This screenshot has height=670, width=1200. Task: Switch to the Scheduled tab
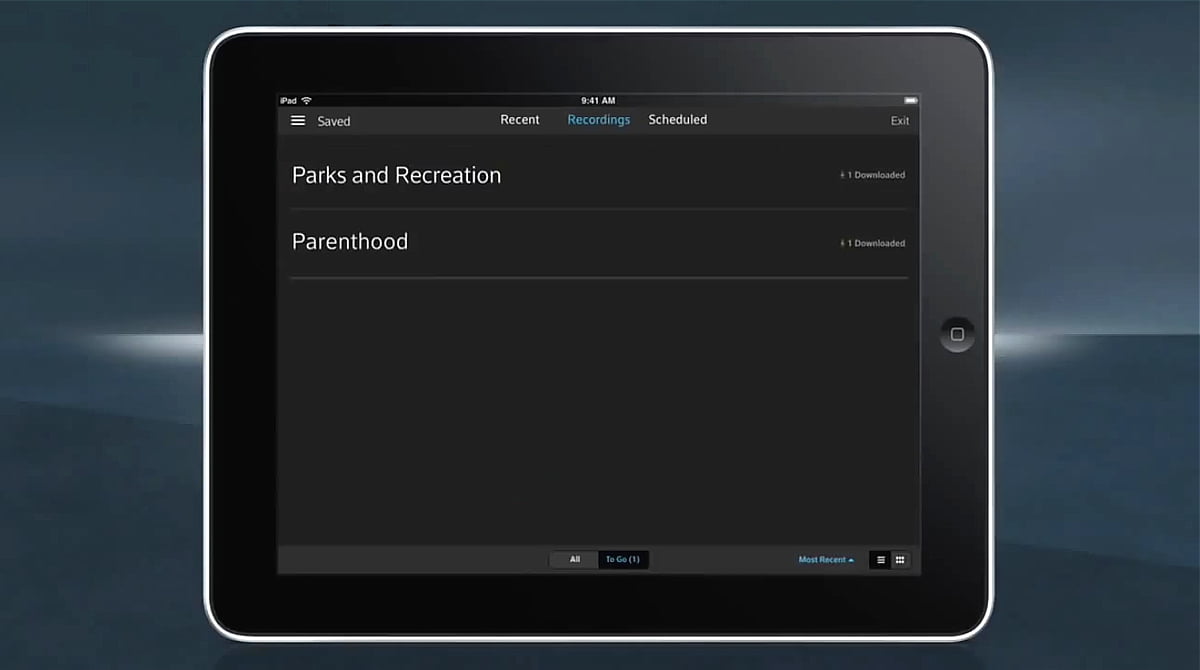(x=677, y=119)
